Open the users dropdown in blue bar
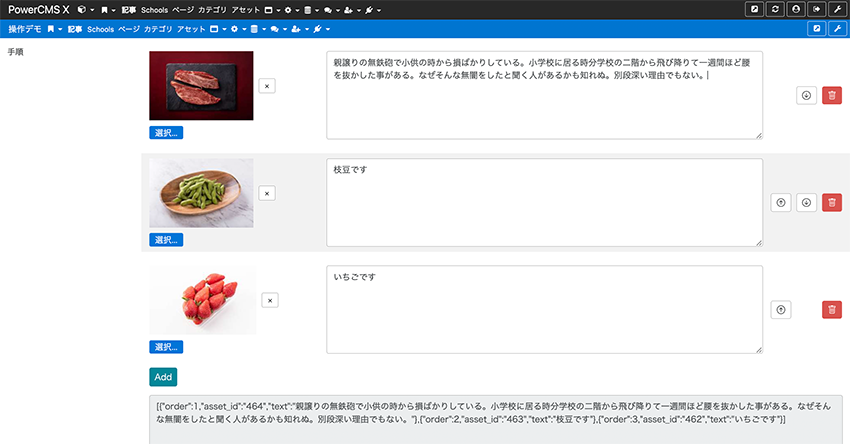This screenshot has height=444, width=850. pos(299,29)
